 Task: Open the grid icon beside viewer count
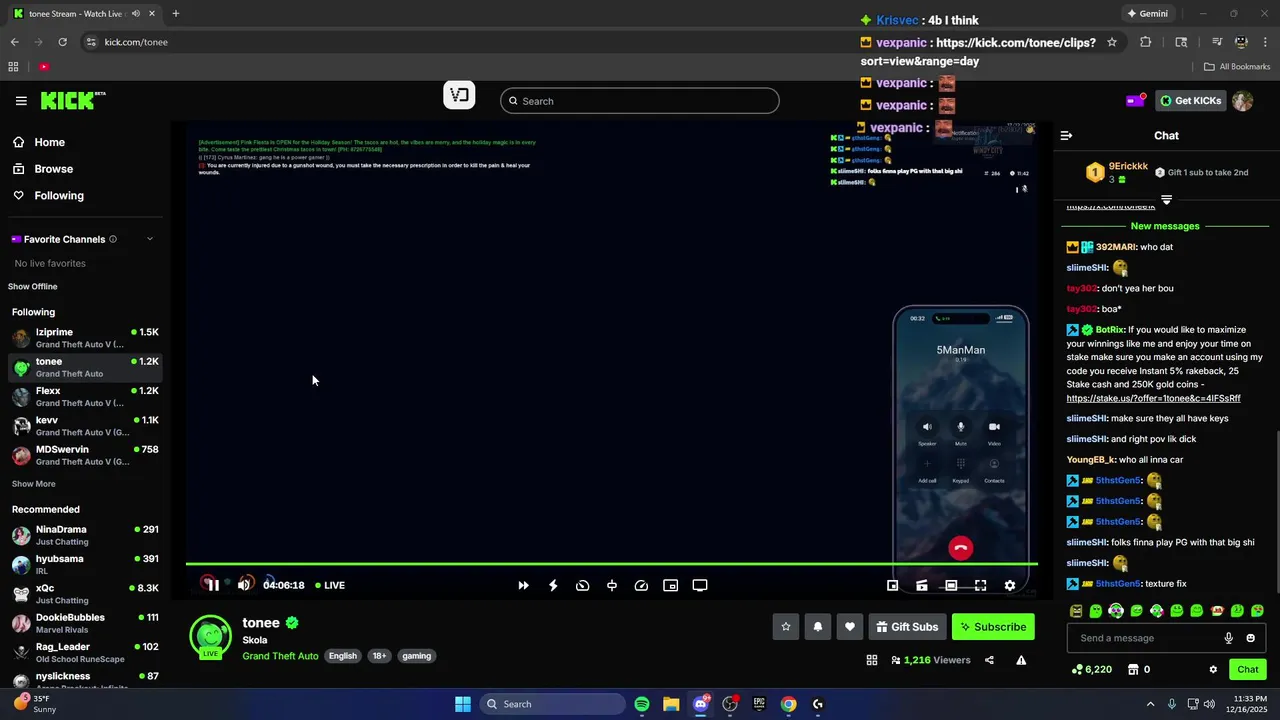point(872,660)
